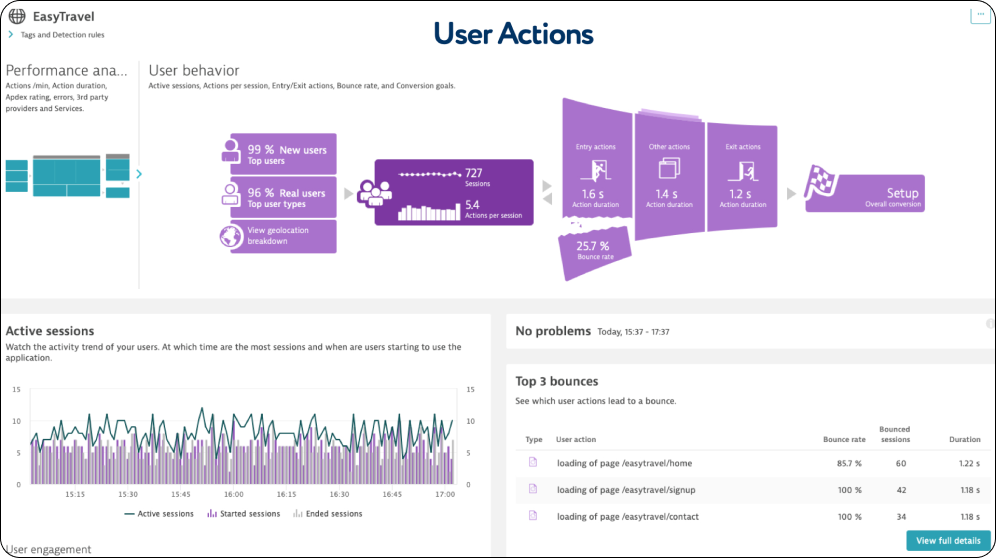Click the EasyTravel globe icon
This screenshot has width=996, height=558.
coord(17,16)
